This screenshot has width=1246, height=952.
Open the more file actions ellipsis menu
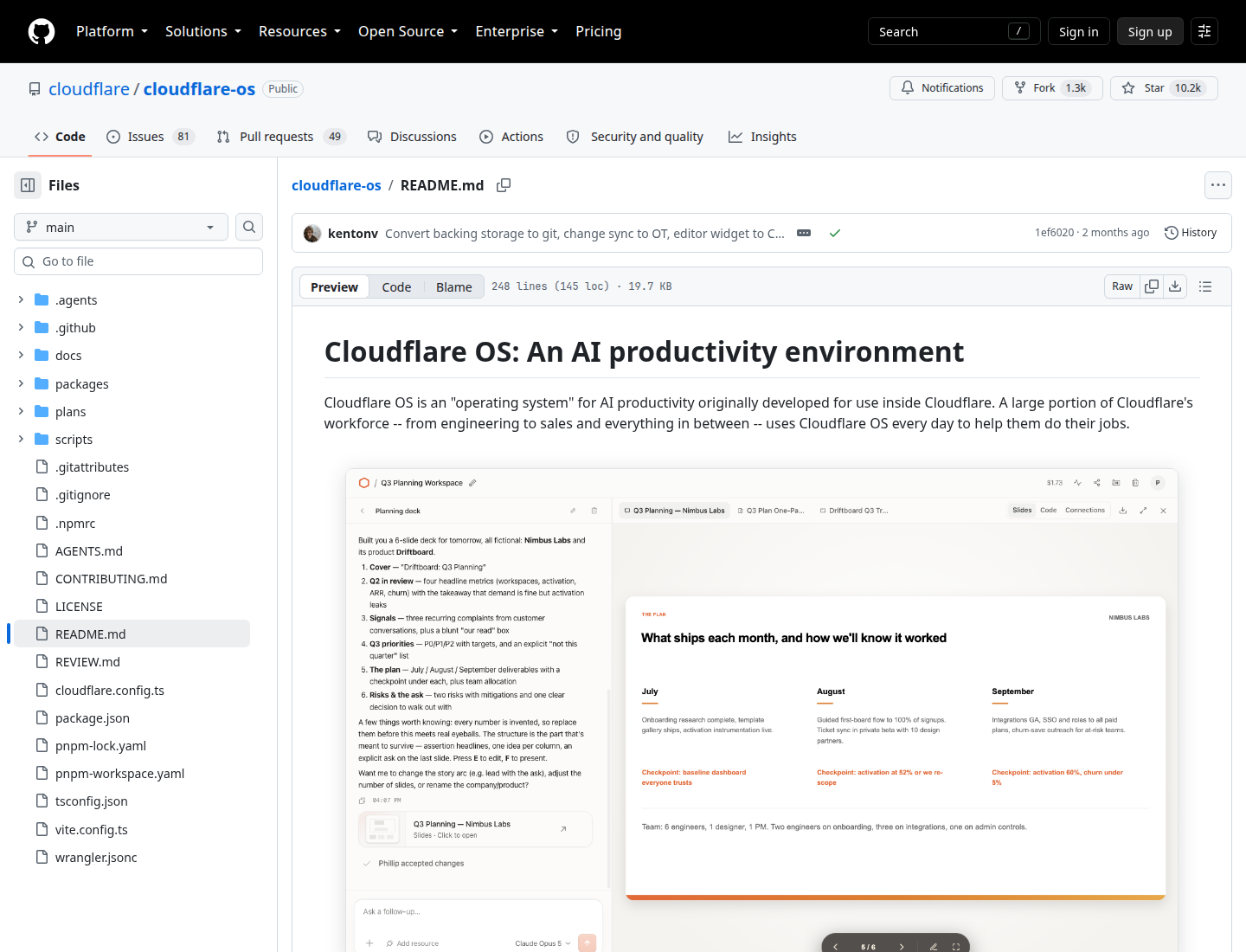pyautogui.click(x=1218, y=185)
